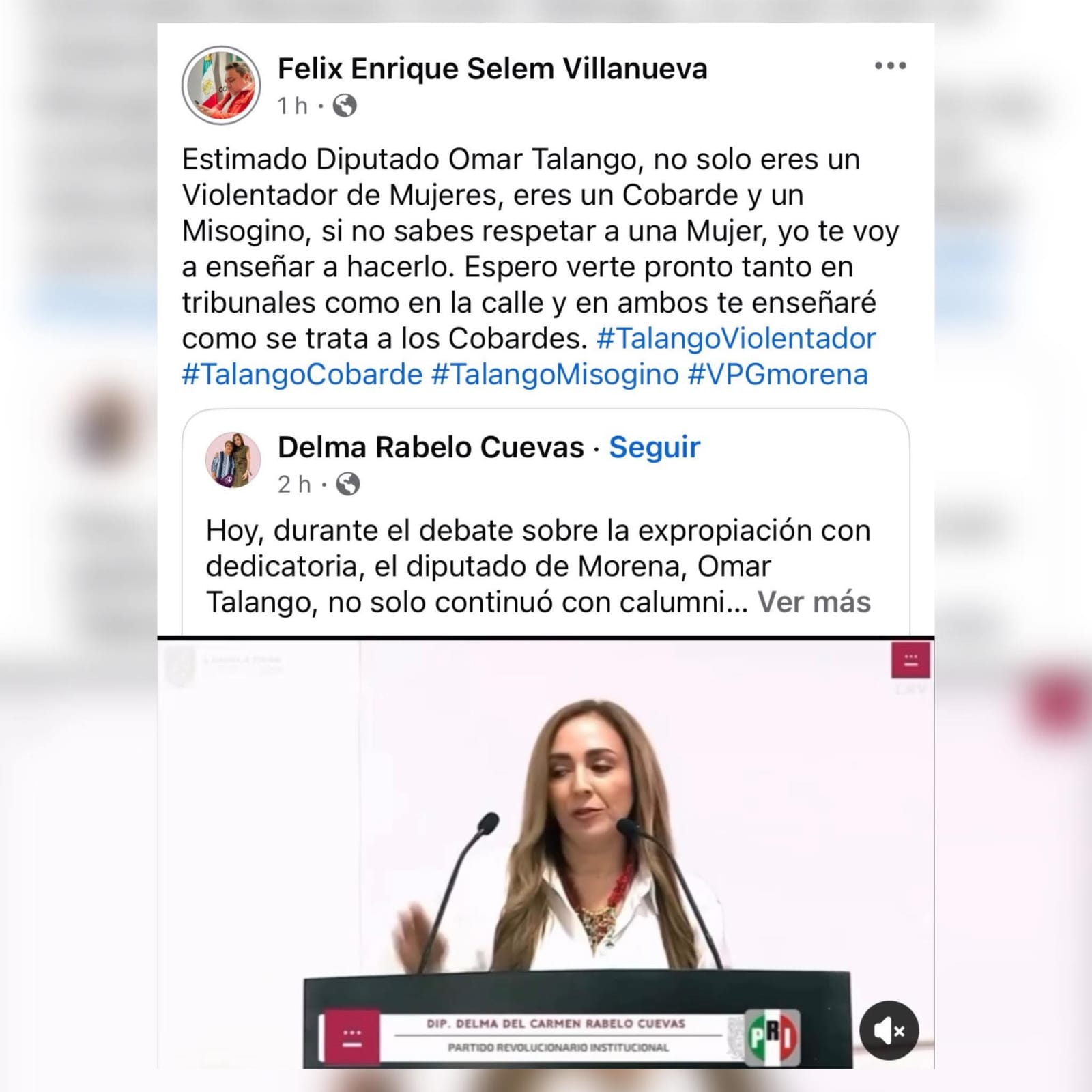Expand shared post text with Ver más
This screenshot has height=1092, width=1092.
pyautogui.click(x=814, y=603)
